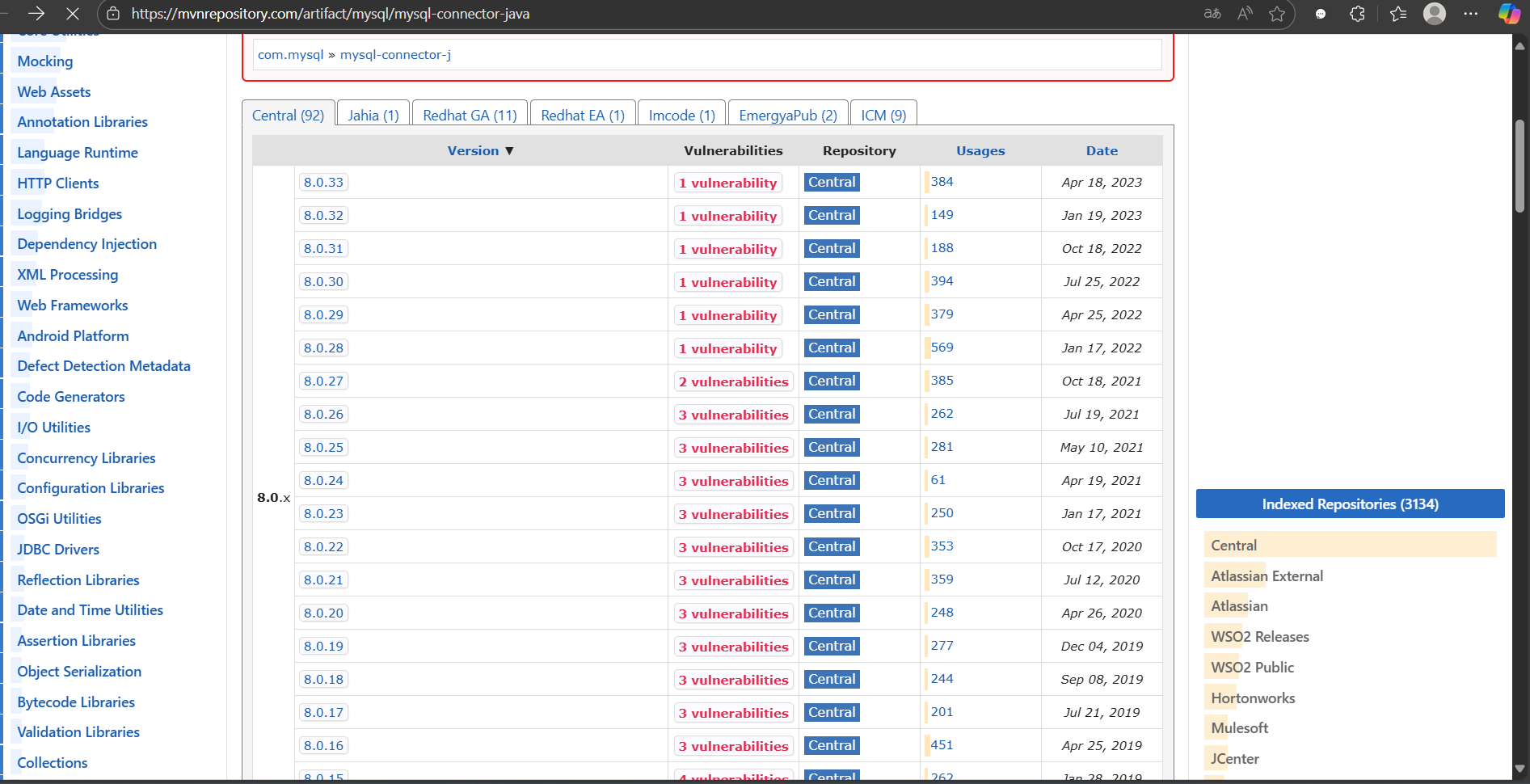1530x784 pixels.
Task: Sort by Usages column header
Action: (x=980, y=150)
